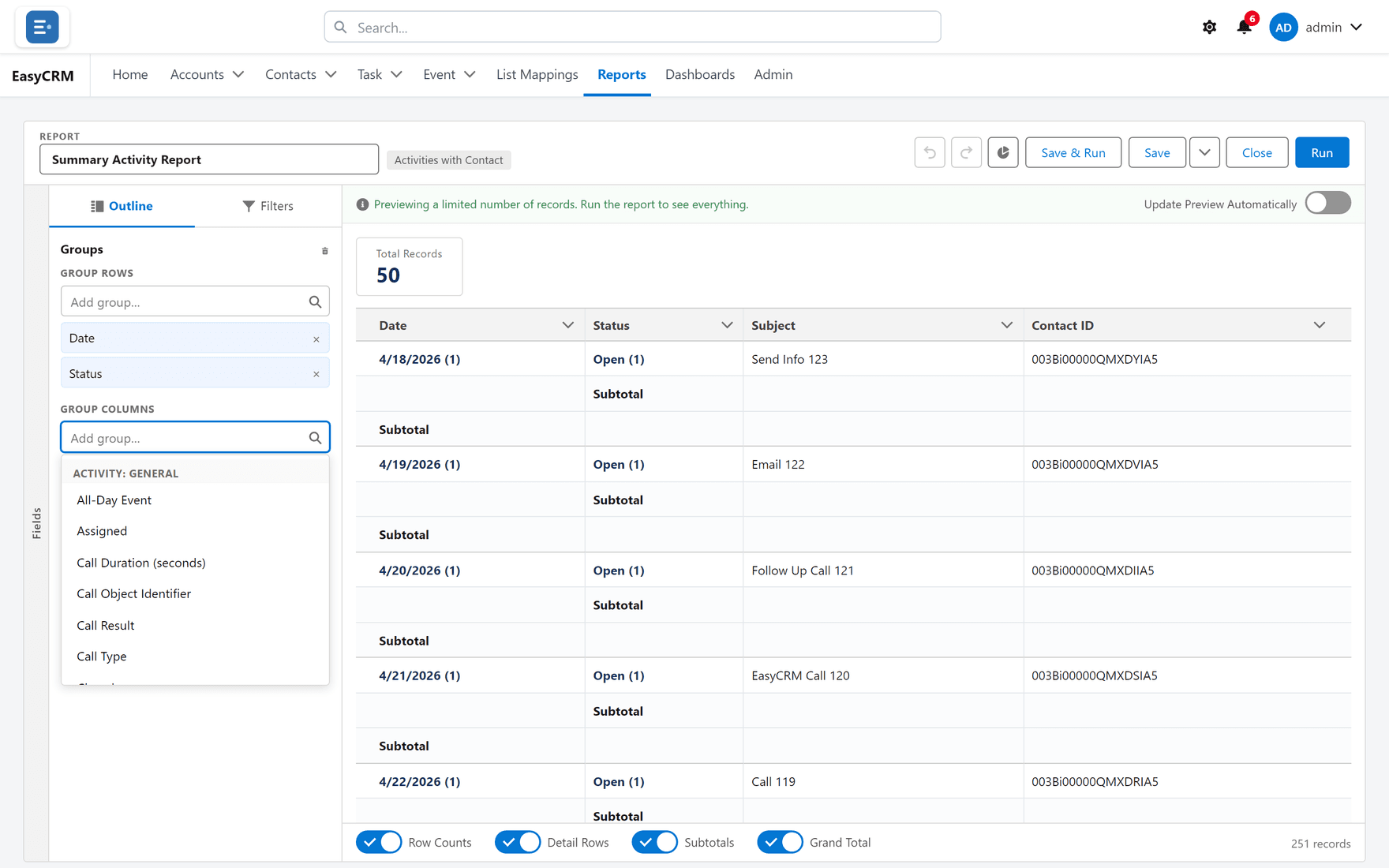The height and width of the screenshot is (868, 1389).
Task: Toggle the Subtotals switch
Action: point(655,842)
